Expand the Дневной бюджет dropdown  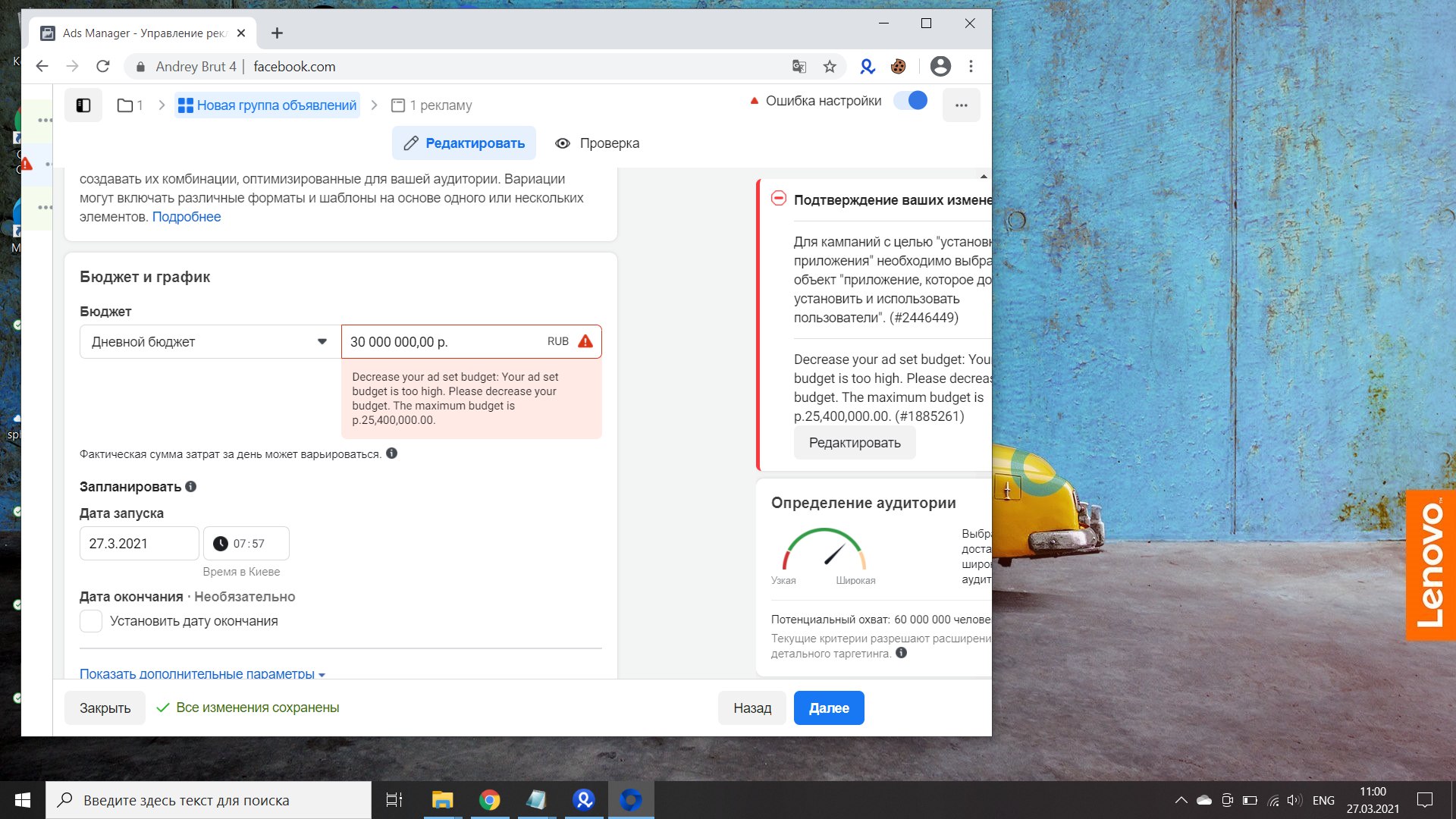(x=210, y=342)
